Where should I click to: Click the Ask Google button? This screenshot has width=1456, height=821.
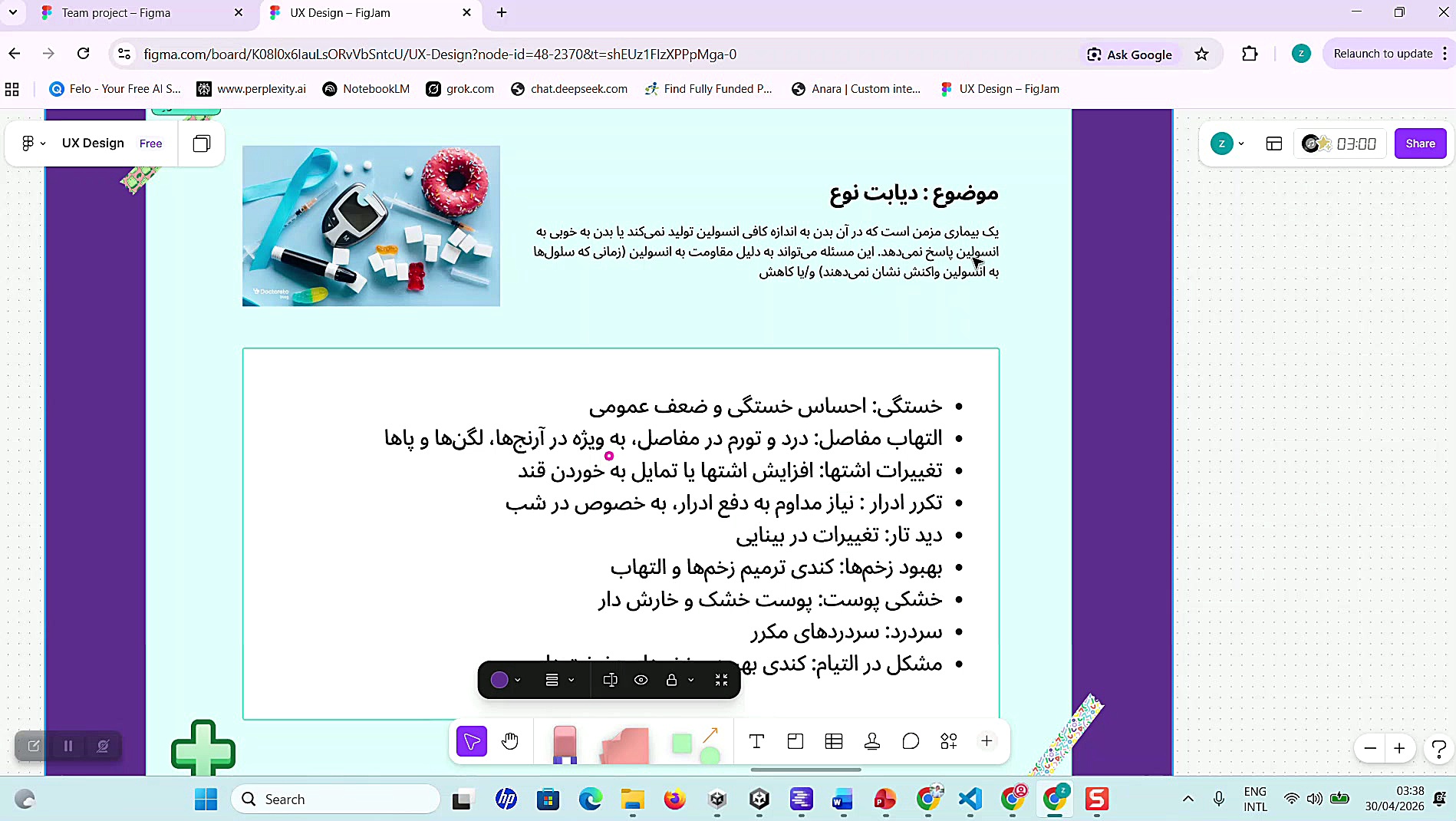click(1129, 54)
